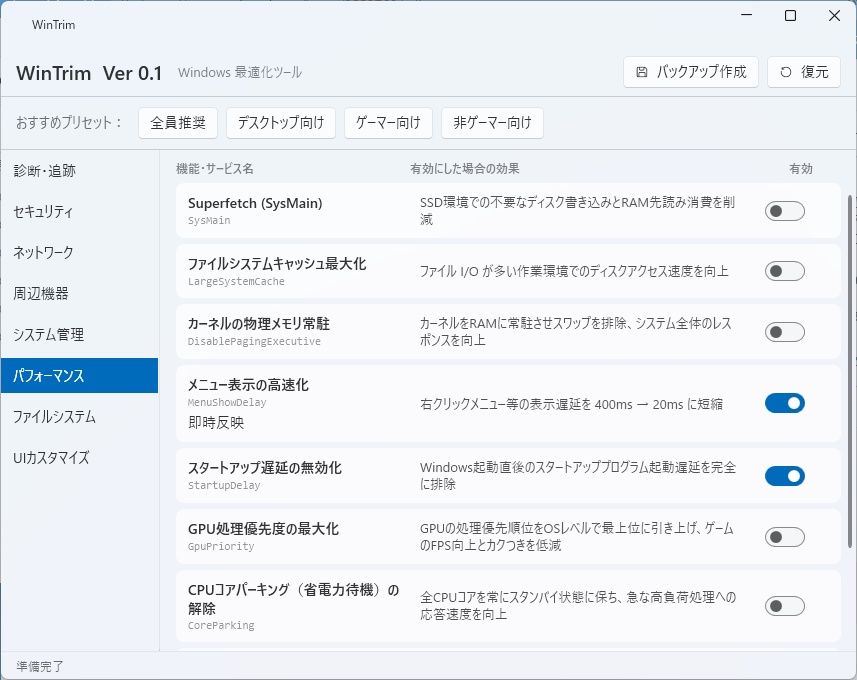
Task: Go to システム管理 category
Action: pyautogui.click(x=79, y=335)
